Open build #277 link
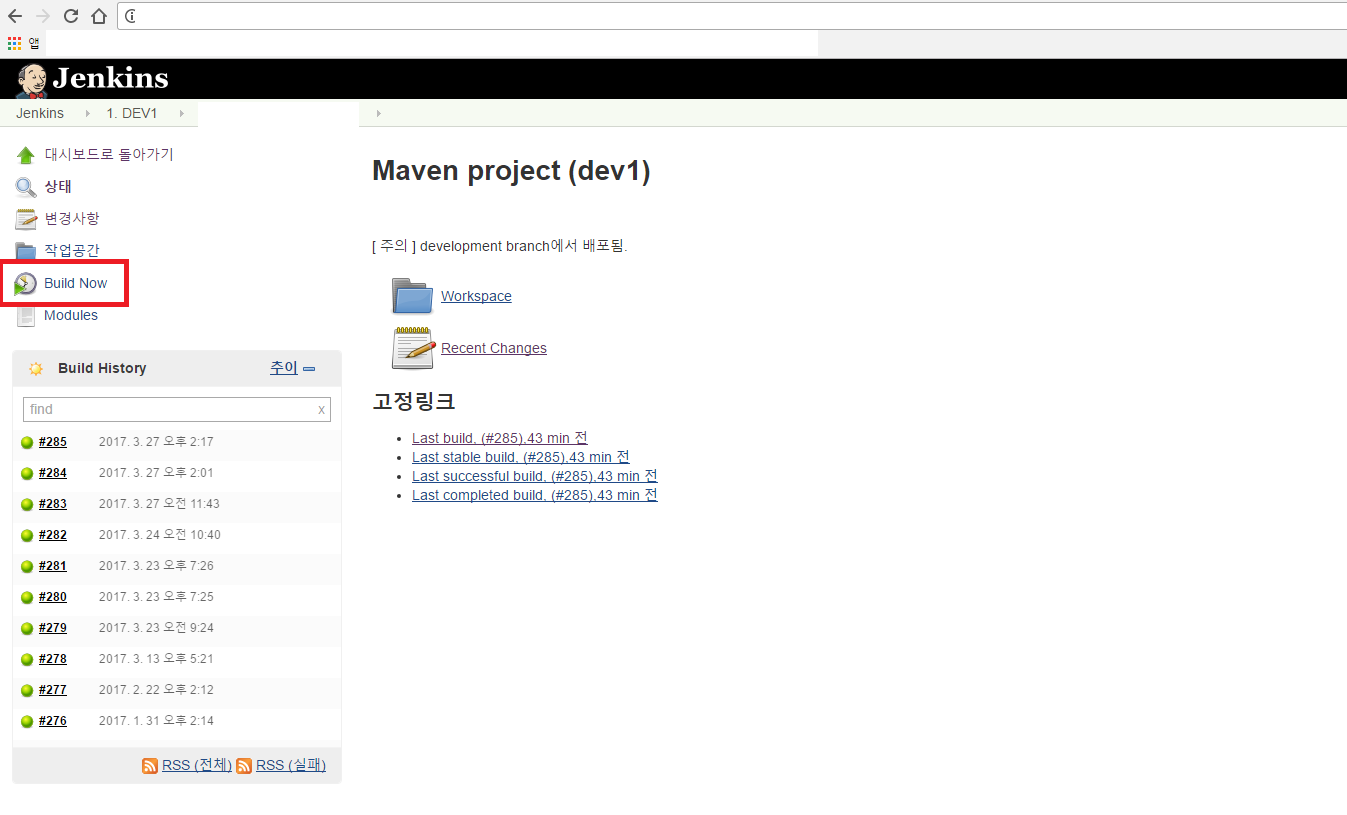This screenshot has width=1347, height=815. point(53,690)
